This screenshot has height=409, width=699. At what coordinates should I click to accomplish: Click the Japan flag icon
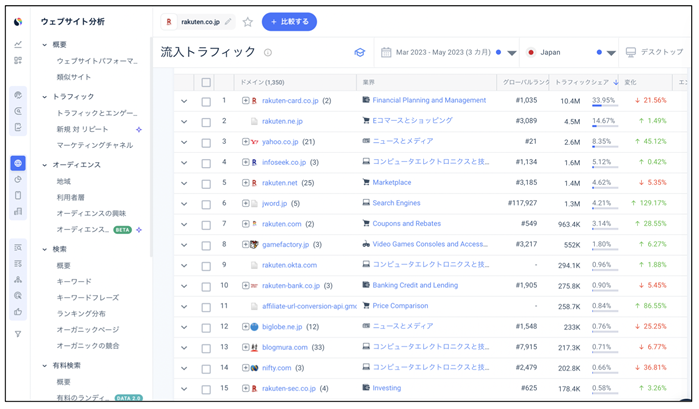[530, 52]
